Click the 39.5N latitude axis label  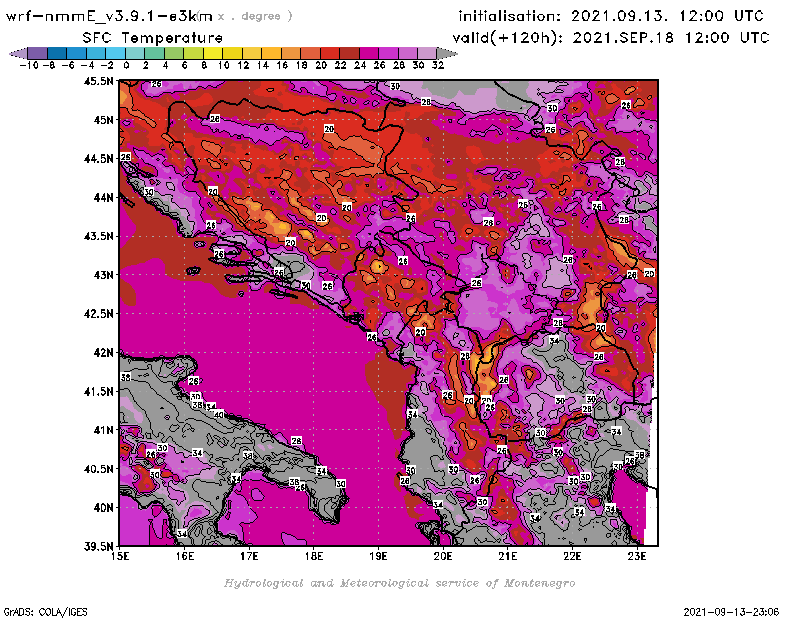[98, 546]
